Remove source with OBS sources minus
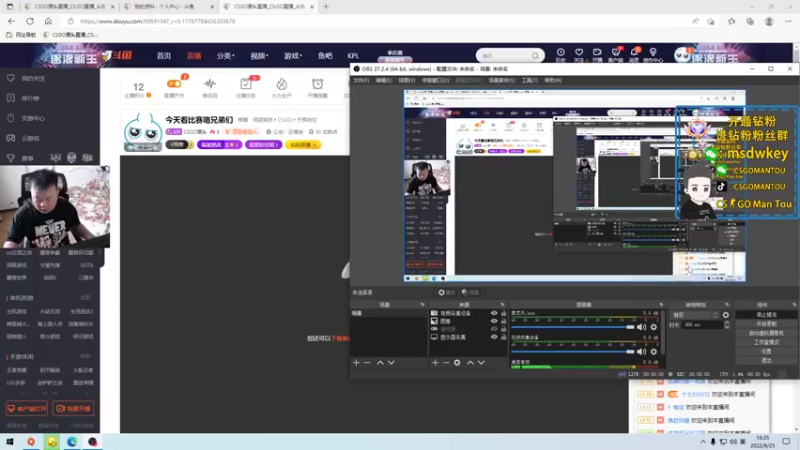Image resolution: width=800 pixels, height=450 pixels. (446, 362)
